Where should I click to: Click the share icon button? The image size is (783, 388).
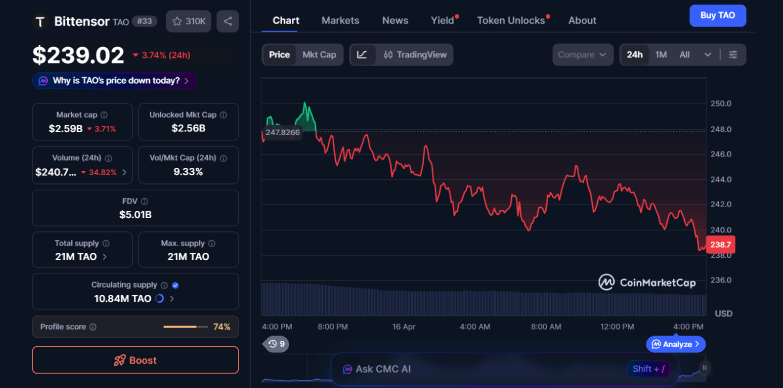pos(228,21)
